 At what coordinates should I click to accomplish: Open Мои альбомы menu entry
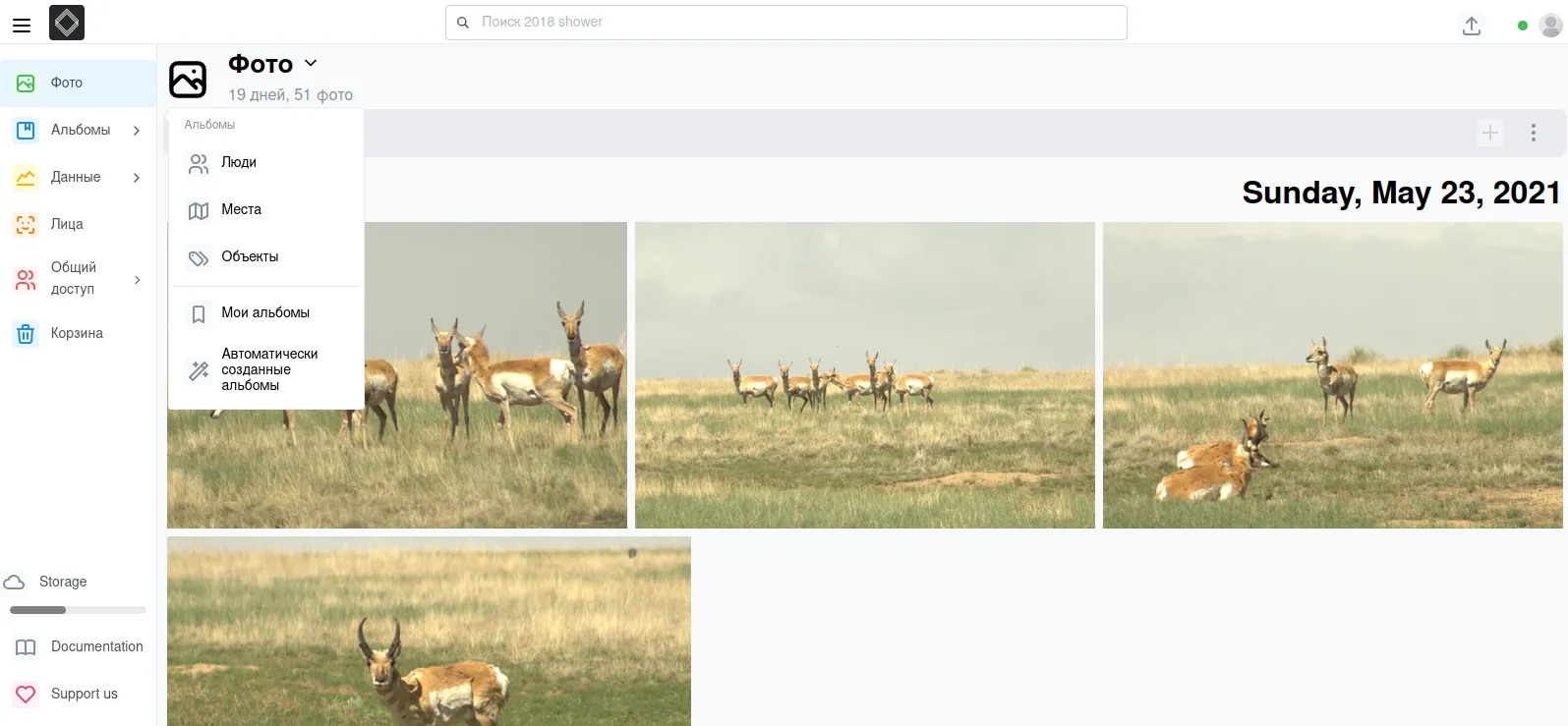pyautogui.click(x=265, y=313)
